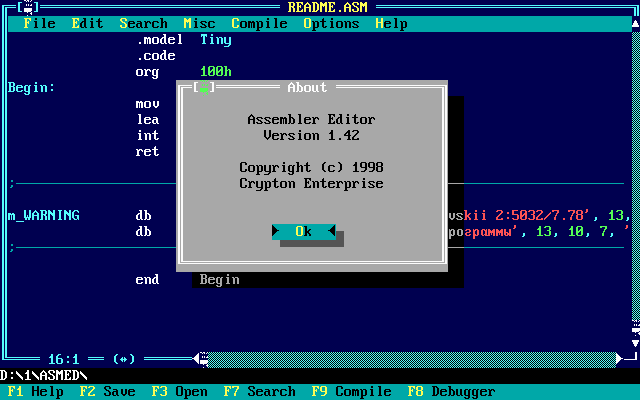Click the horizontal scrollbar thumb

click(204, 359)
